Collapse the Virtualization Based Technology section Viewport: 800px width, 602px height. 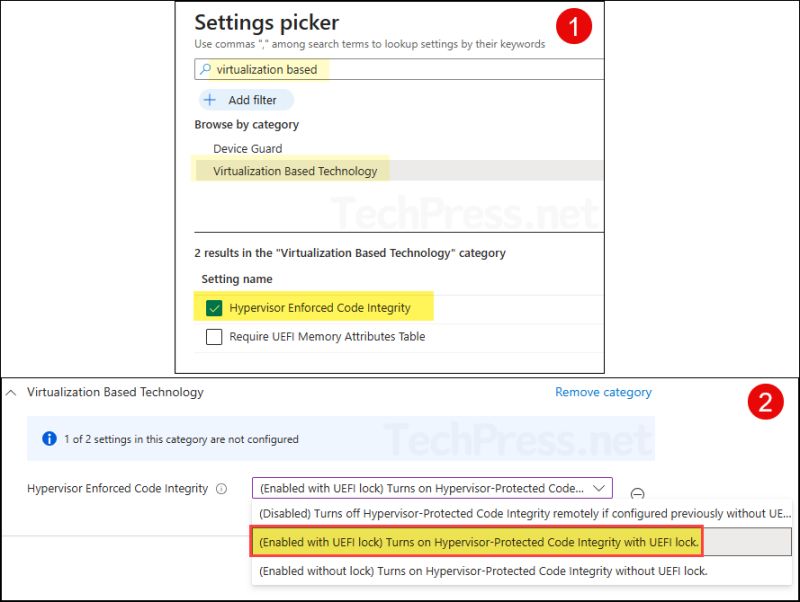[12, 392]
